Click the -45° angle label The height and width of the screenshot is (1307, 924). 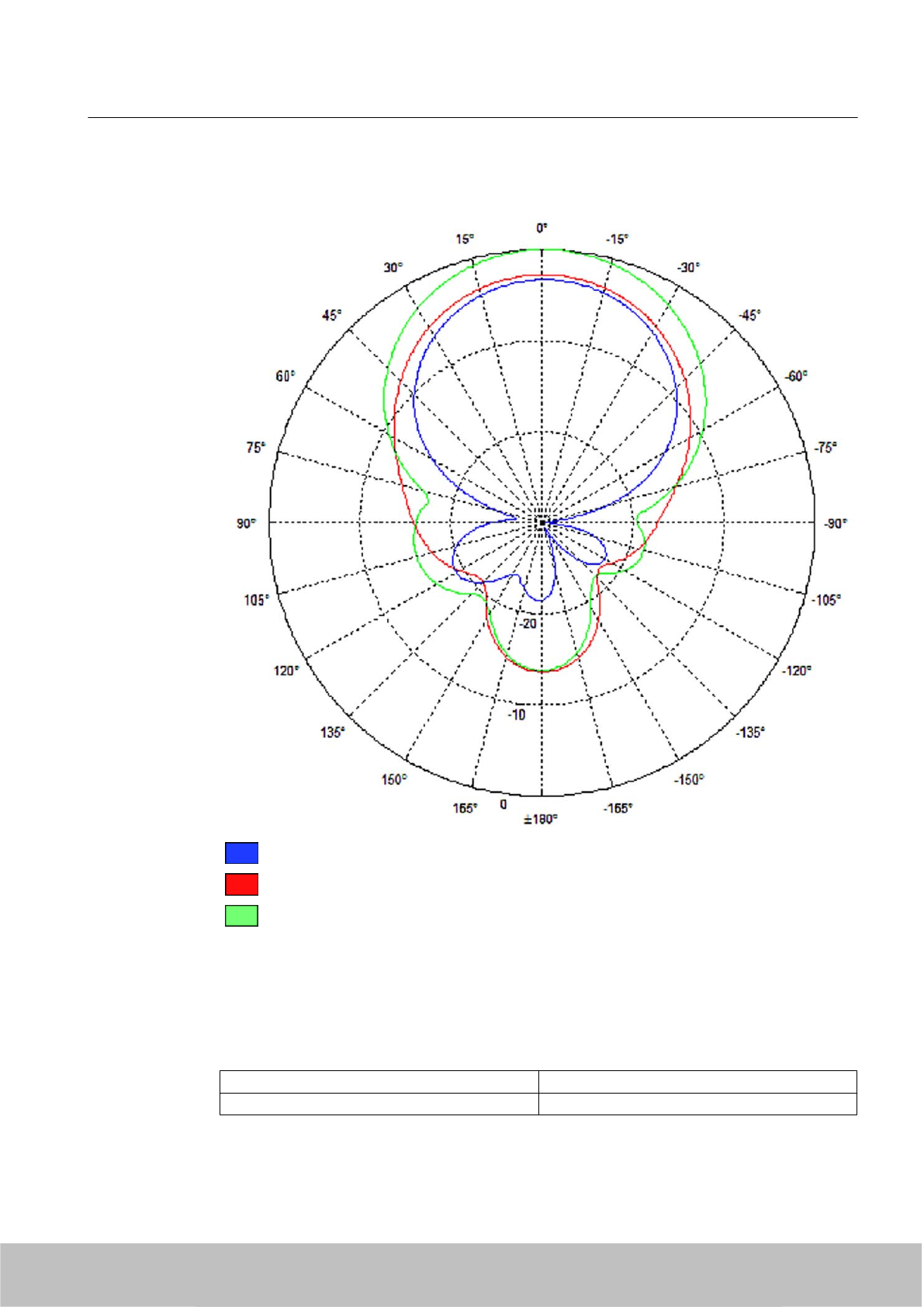click(x=749, y=316)
